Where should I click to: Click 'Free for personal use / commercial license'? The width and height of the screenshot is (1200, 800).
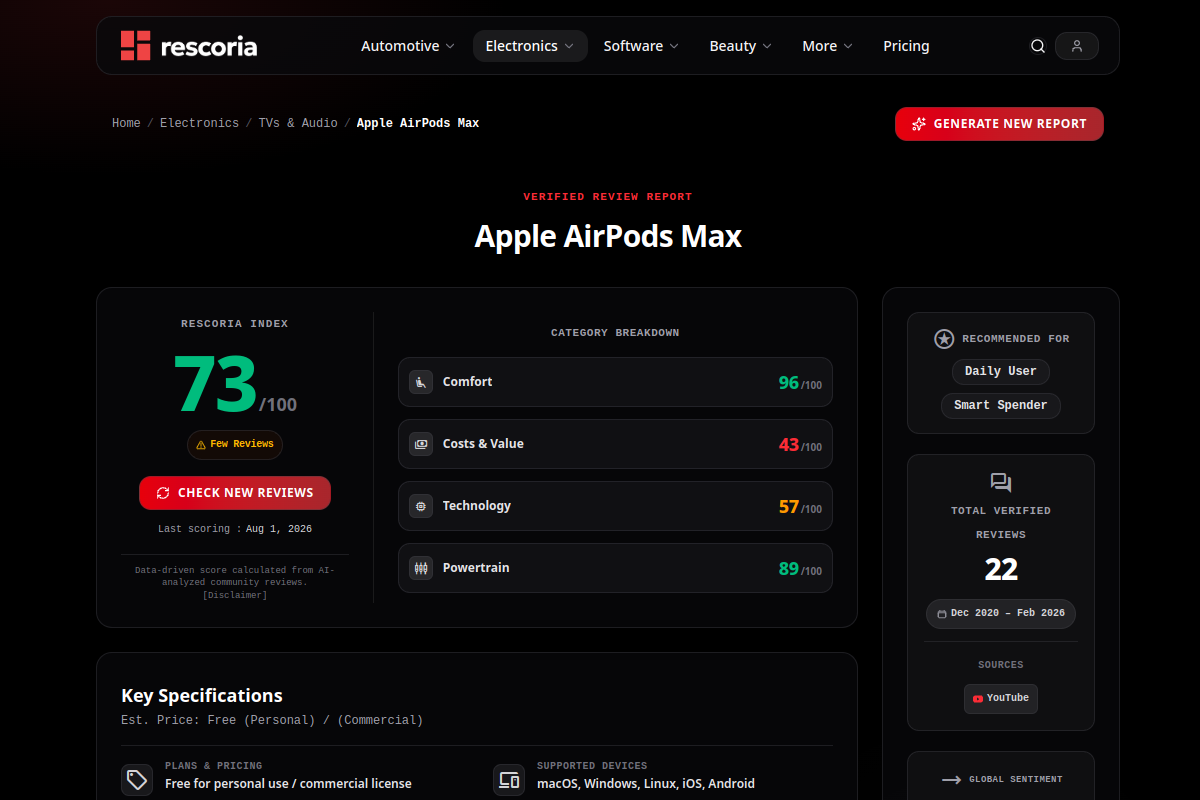[288, 784]
